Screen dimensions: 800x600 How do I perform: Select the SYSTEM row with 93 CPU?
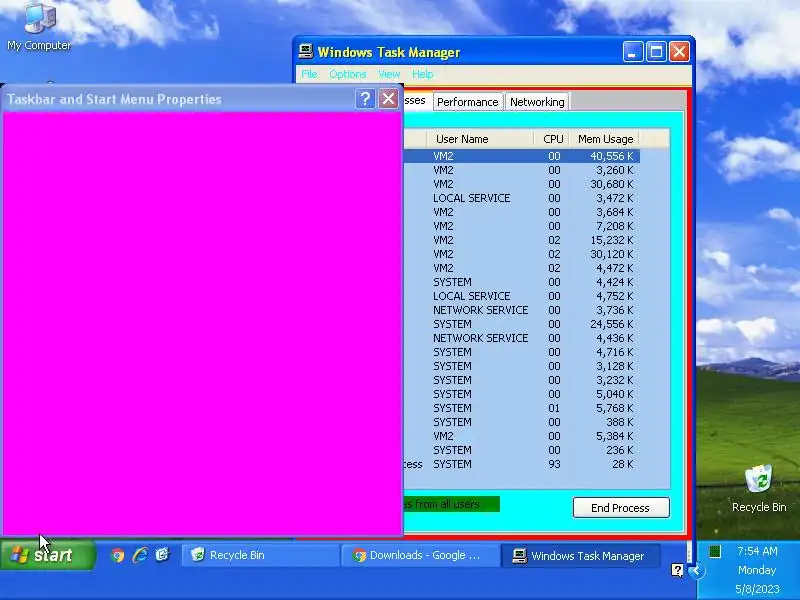(521, 464)
